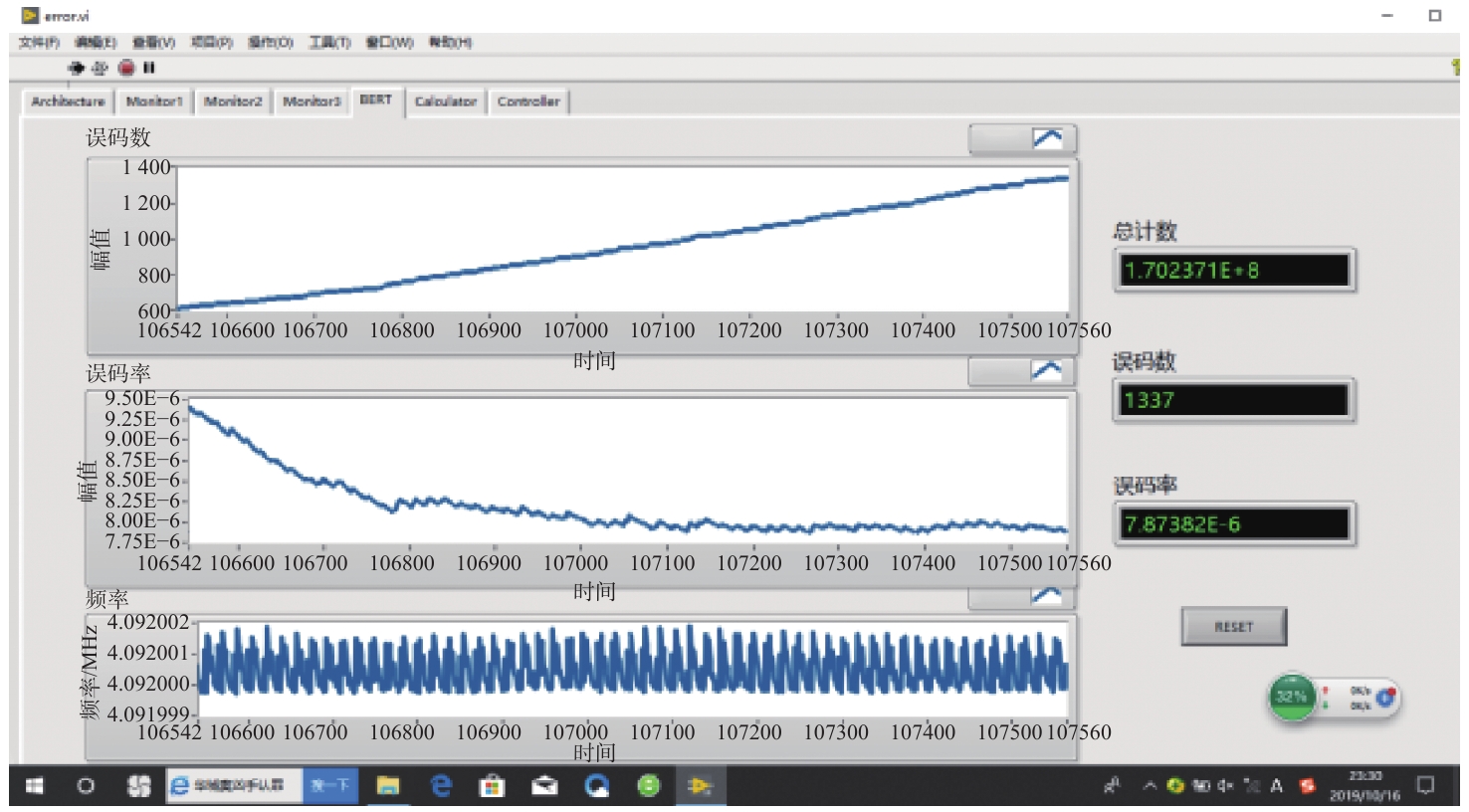
Task: Switch to the Calculator tab
Action: click(446, 101)
